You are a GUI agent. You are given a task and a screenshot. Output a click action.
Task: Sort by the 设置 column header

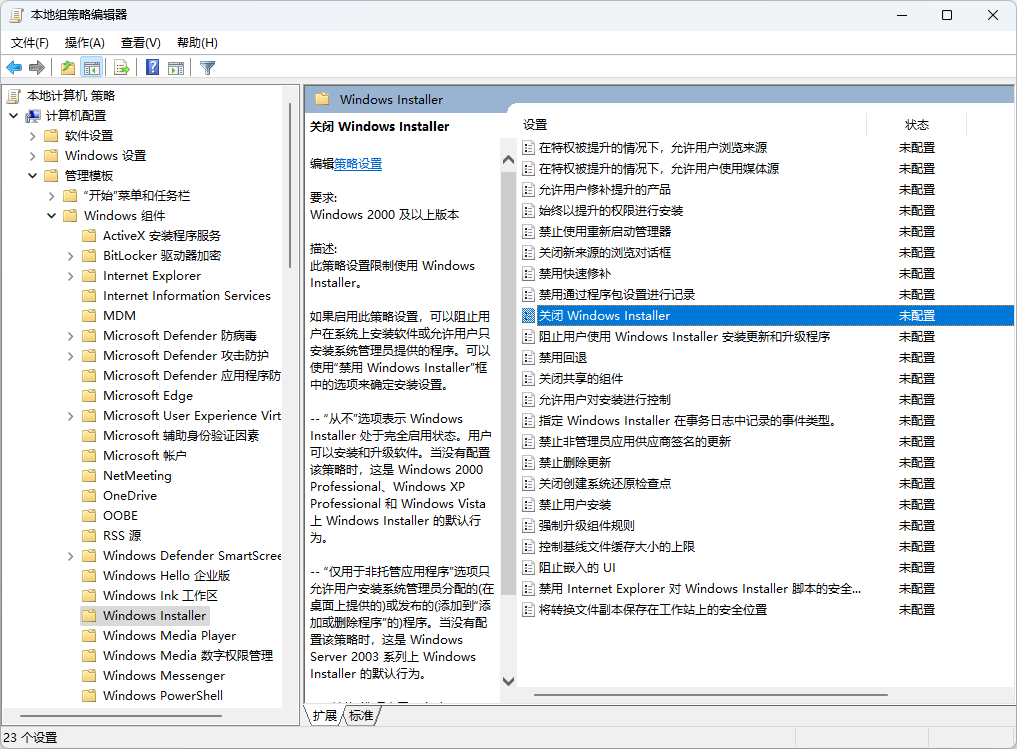click(693, 125)
